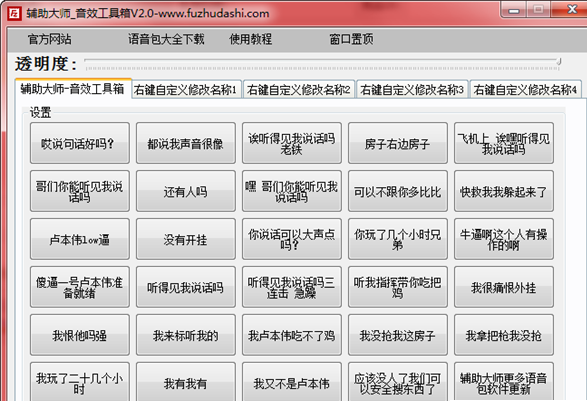Screen dimensions: 587x401
Task: Activate the 我卢本伟吃不了鸡 button
Action: [292, 335]
